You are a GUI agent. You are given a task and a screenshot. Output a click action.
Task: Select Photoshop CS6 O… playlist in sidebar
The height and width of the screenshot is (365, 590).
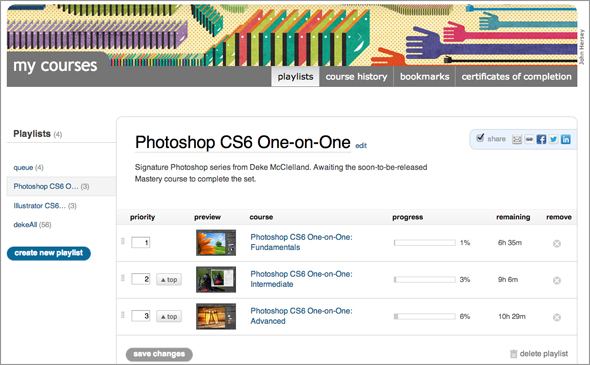pyautogui.click(x=46, y=186)
